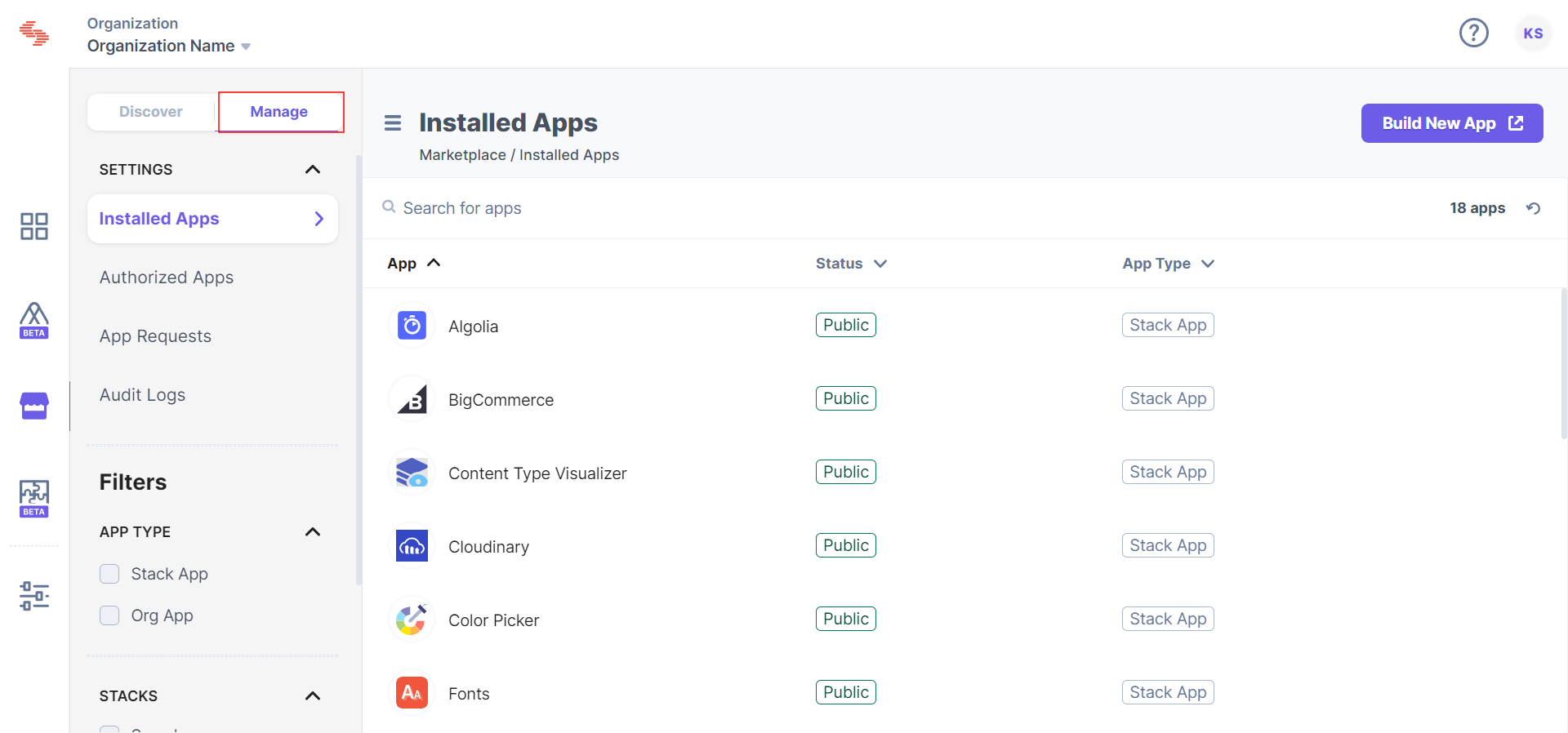
Task: Open App Requests in settings menu
Action: coord(155,336)
